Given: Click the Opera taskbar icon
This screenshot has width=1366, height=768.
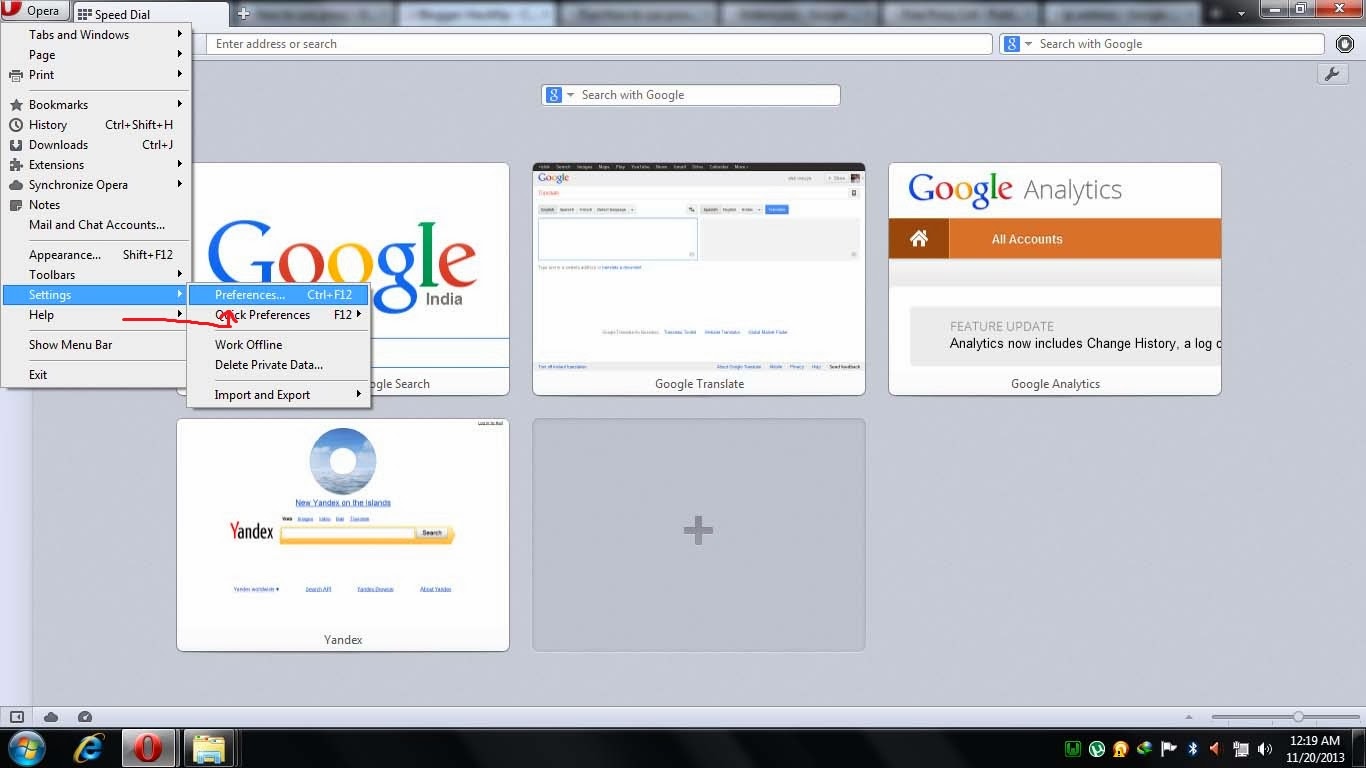Looking at the screenshot, I should (148, 748).
